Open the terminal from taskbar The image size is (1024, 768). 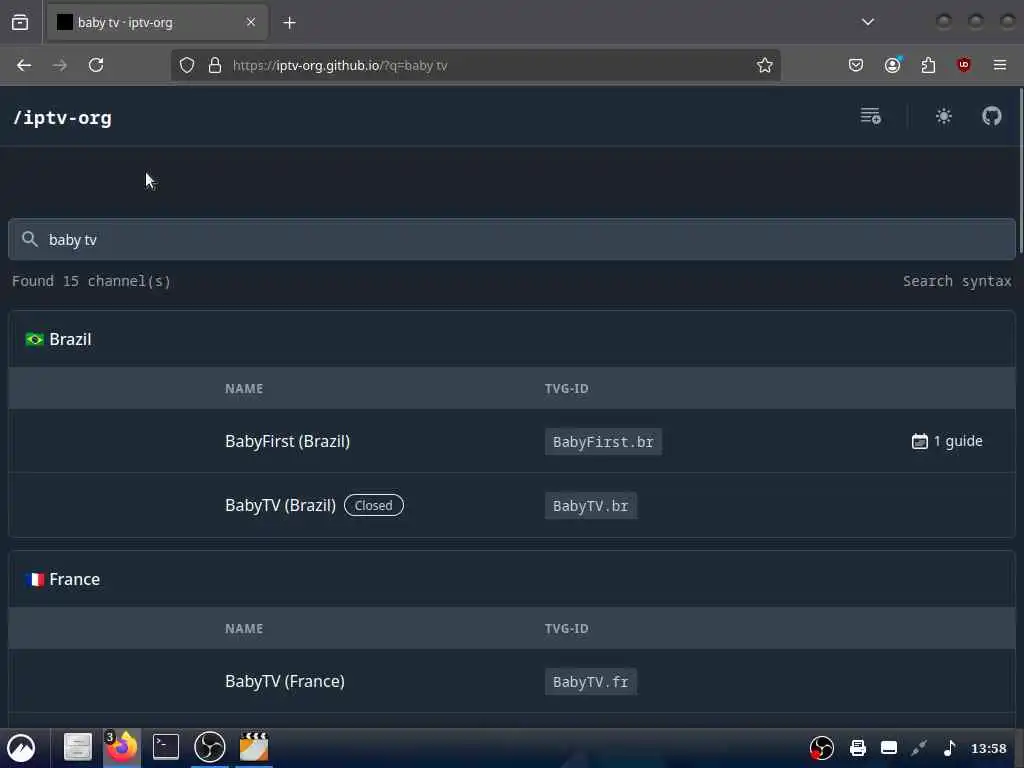[166, 747]
